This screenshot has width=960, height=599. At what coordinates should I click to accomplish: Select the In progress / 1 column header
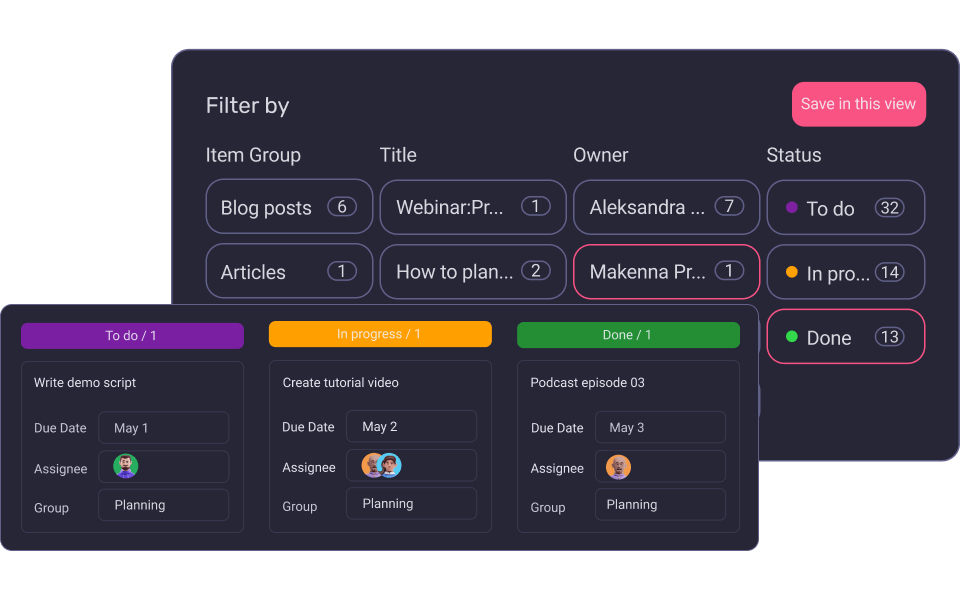pyautogui.click(x=380, y=334)
